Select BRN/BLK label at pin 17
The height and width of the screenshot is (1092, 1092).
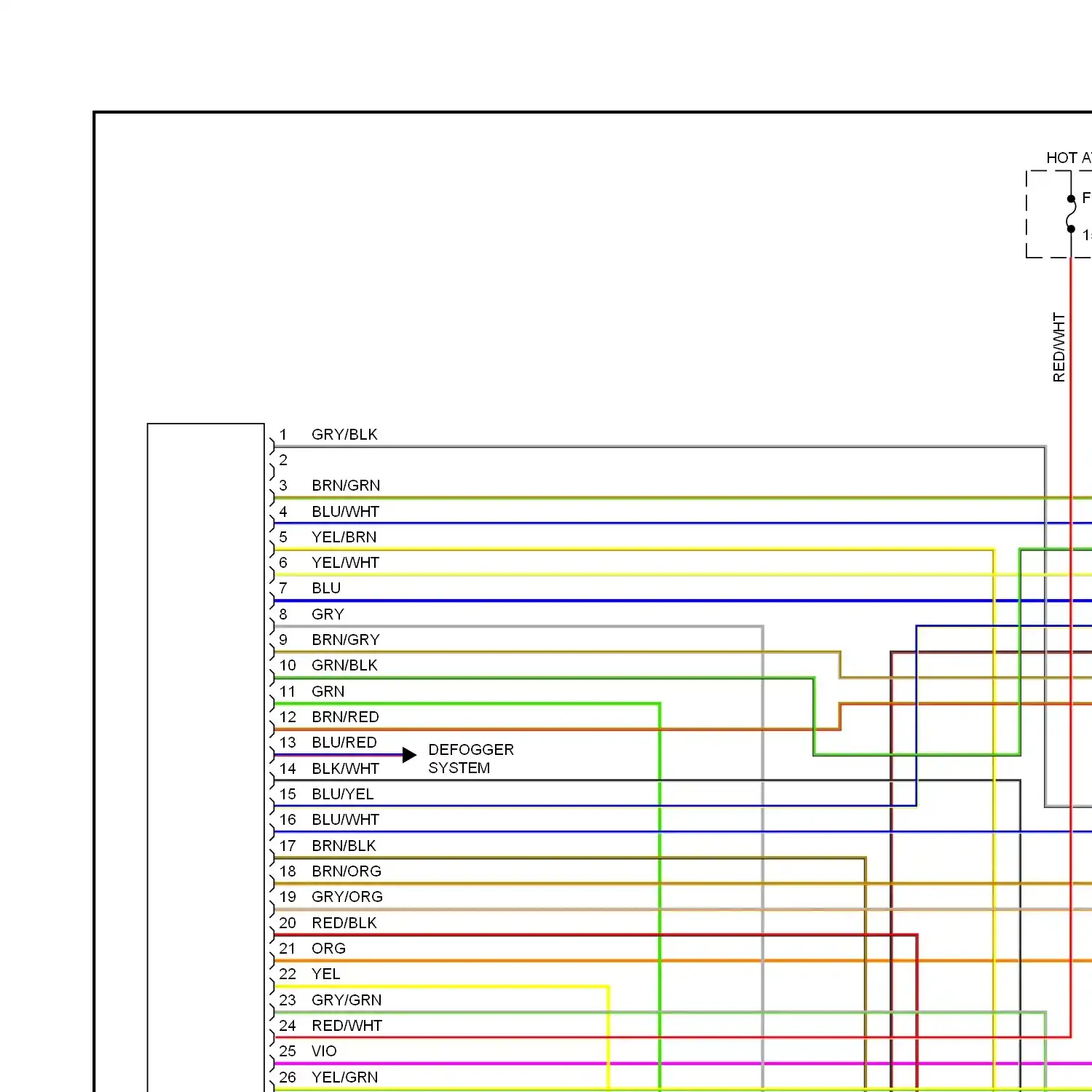344,846
